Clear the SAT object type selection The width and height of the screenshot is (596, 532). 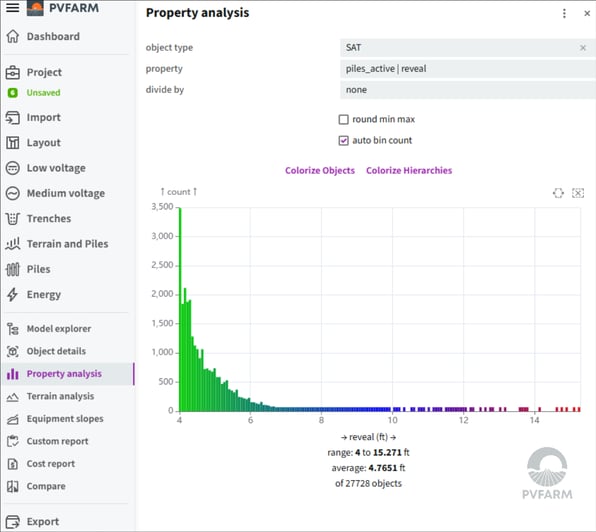click(x=583, y=48)
